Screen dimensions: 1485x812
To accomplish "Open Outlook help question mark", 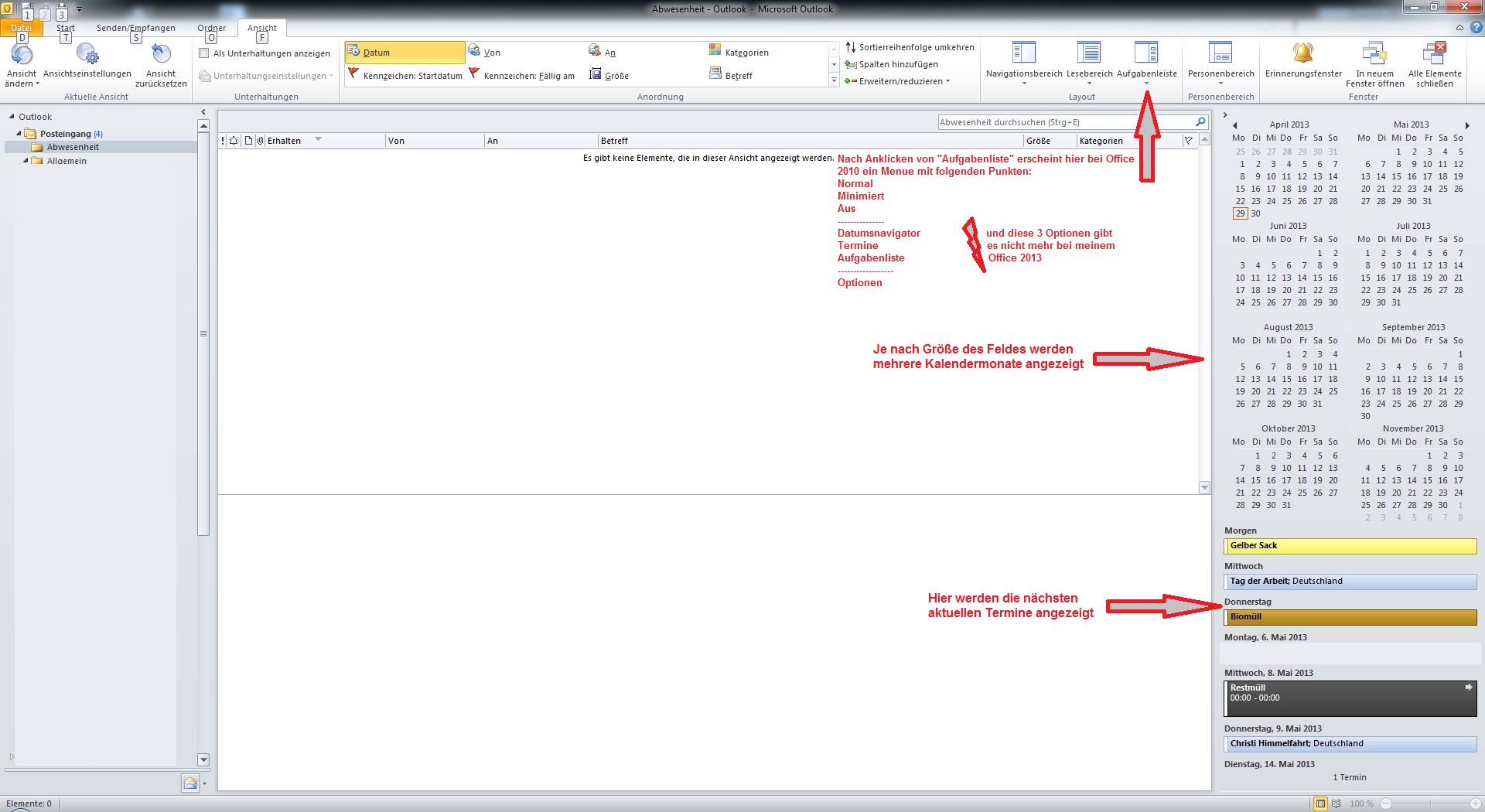I will (x=1476, y=27).
